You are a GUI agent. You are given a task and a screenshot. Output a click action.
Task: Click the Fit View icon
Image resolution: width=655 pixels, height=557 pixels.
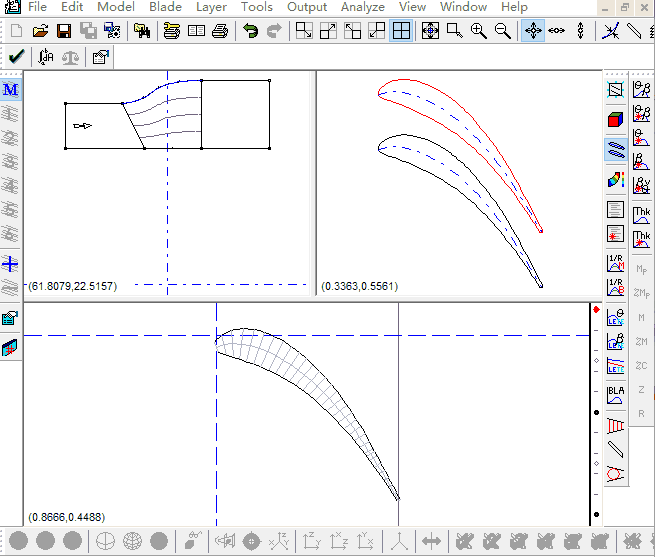coord(430,31)
